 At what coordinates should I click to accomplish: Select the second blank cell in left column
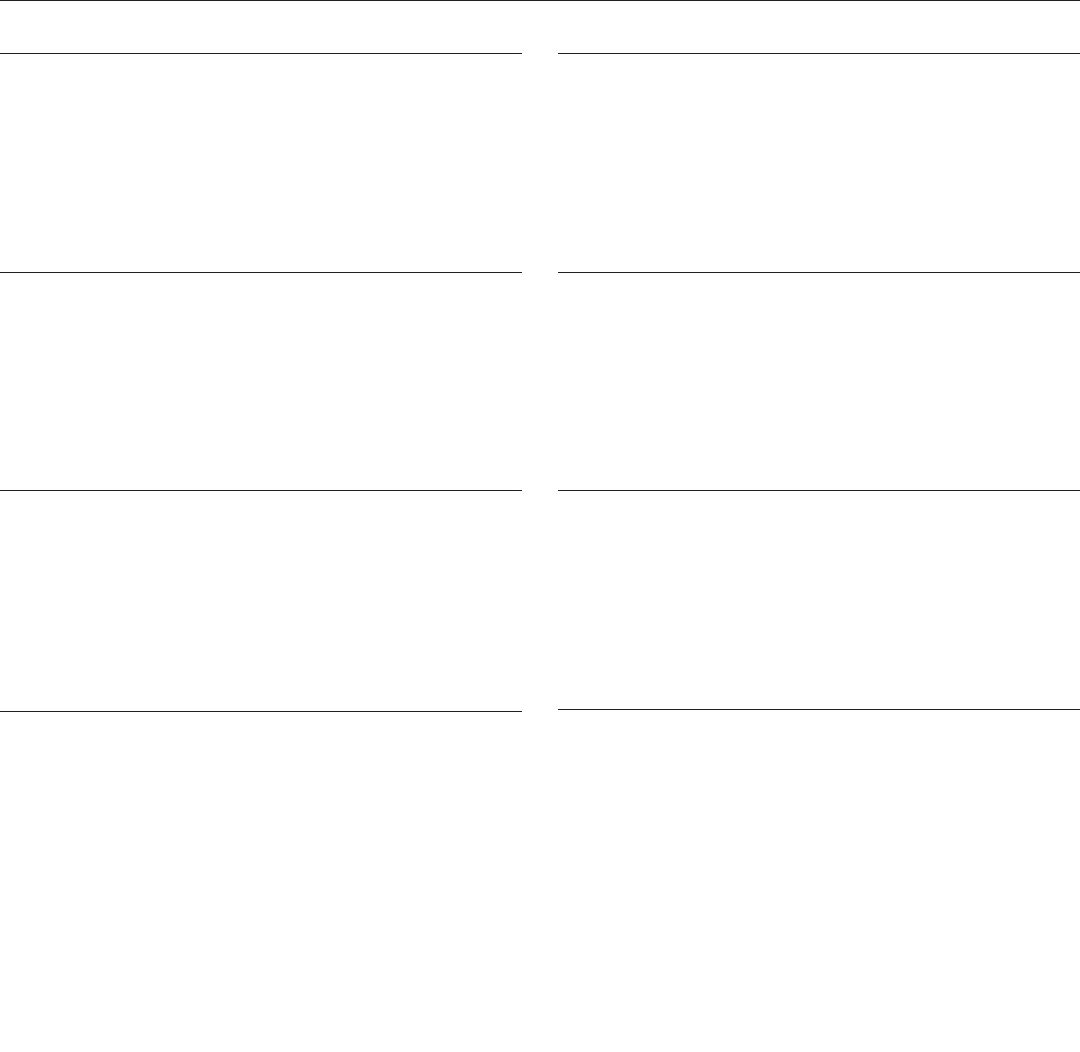coord(261,382)
